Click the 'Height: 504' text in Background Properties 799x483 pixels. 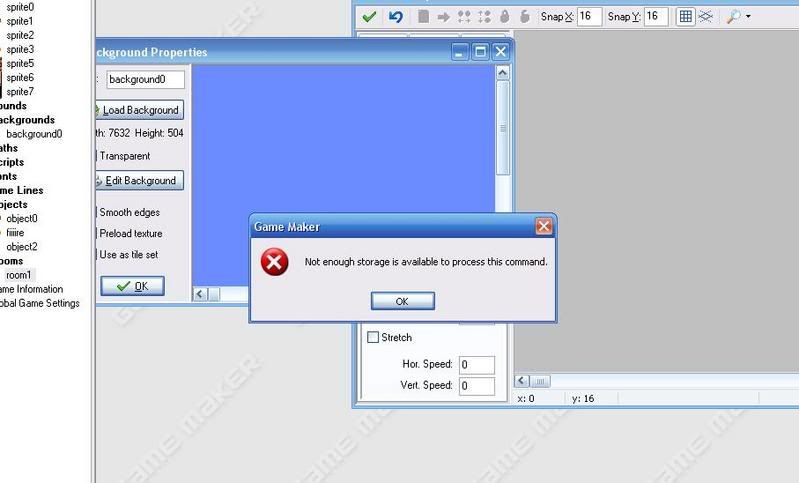tap(159, 133)
